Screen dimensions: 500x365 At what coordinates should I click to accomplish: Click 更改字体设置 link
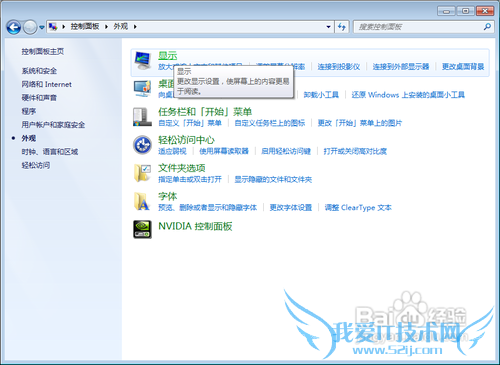tap(291, 208)
